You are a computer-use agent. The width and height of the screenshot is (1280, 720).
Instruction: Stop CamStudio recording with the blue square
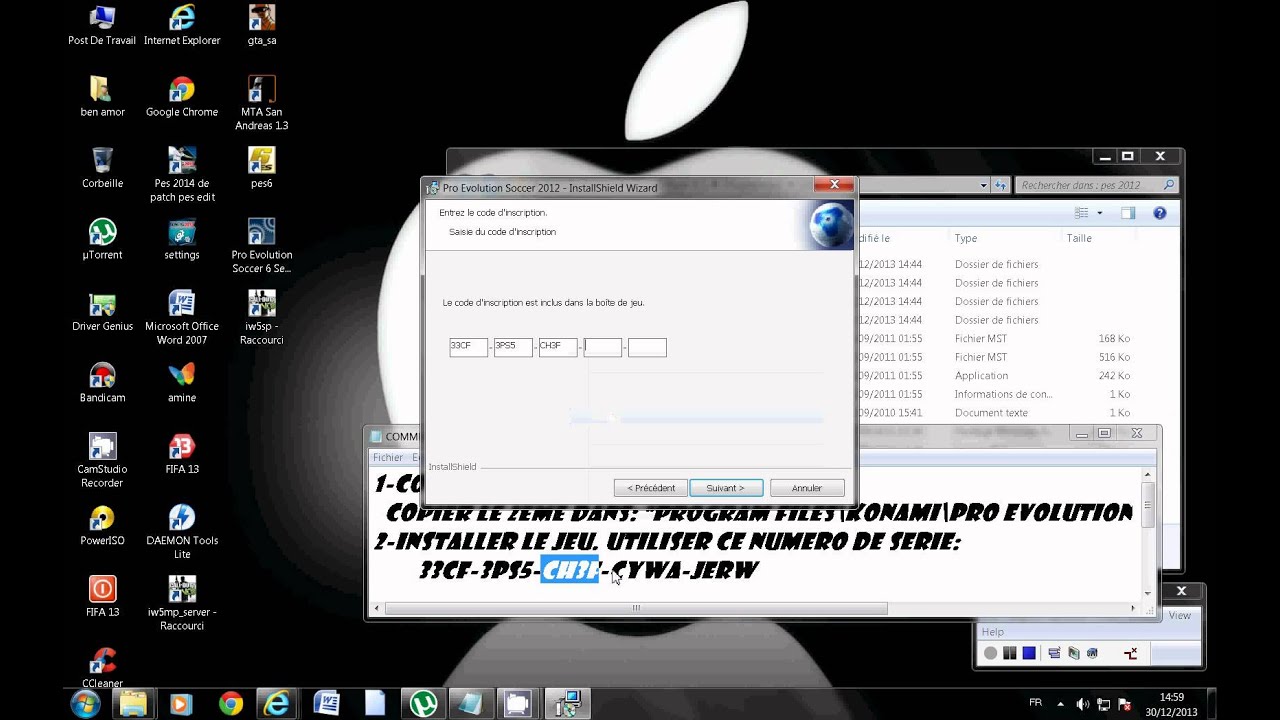click(x=1029, y=653)
